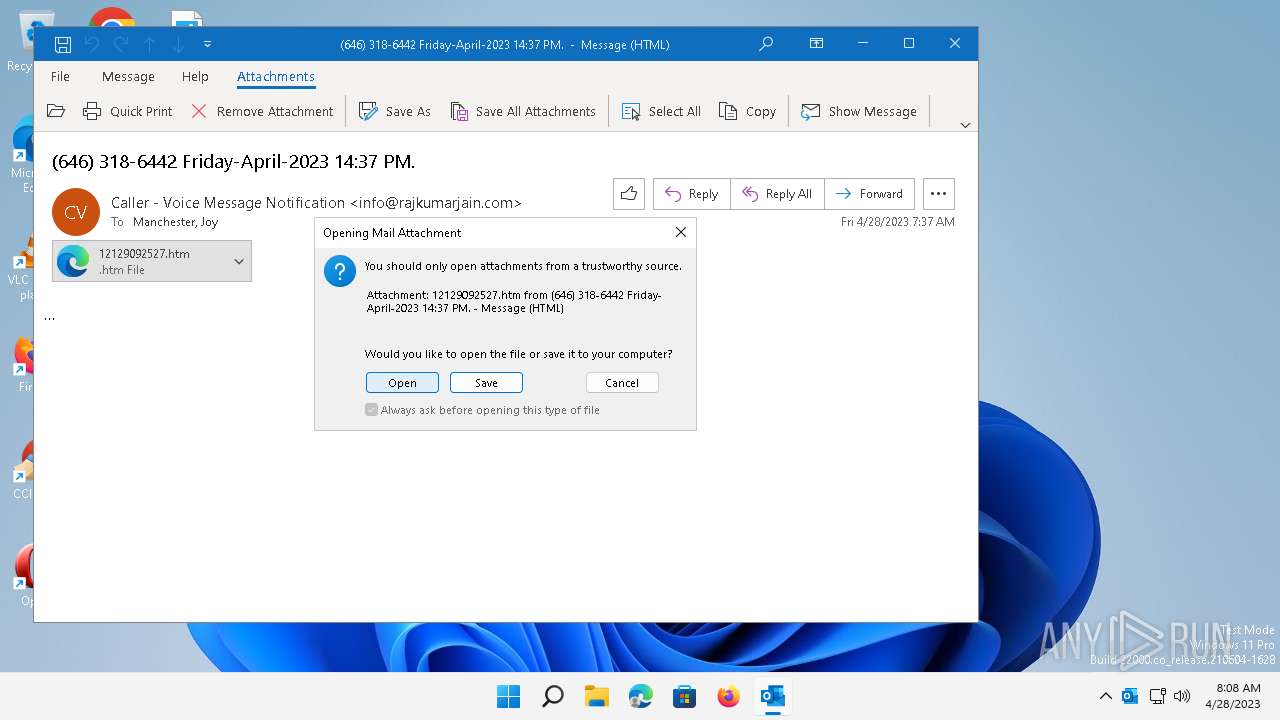Click the network tray icon
Screen dimensions: 1280x720
tap(1157, 696)
